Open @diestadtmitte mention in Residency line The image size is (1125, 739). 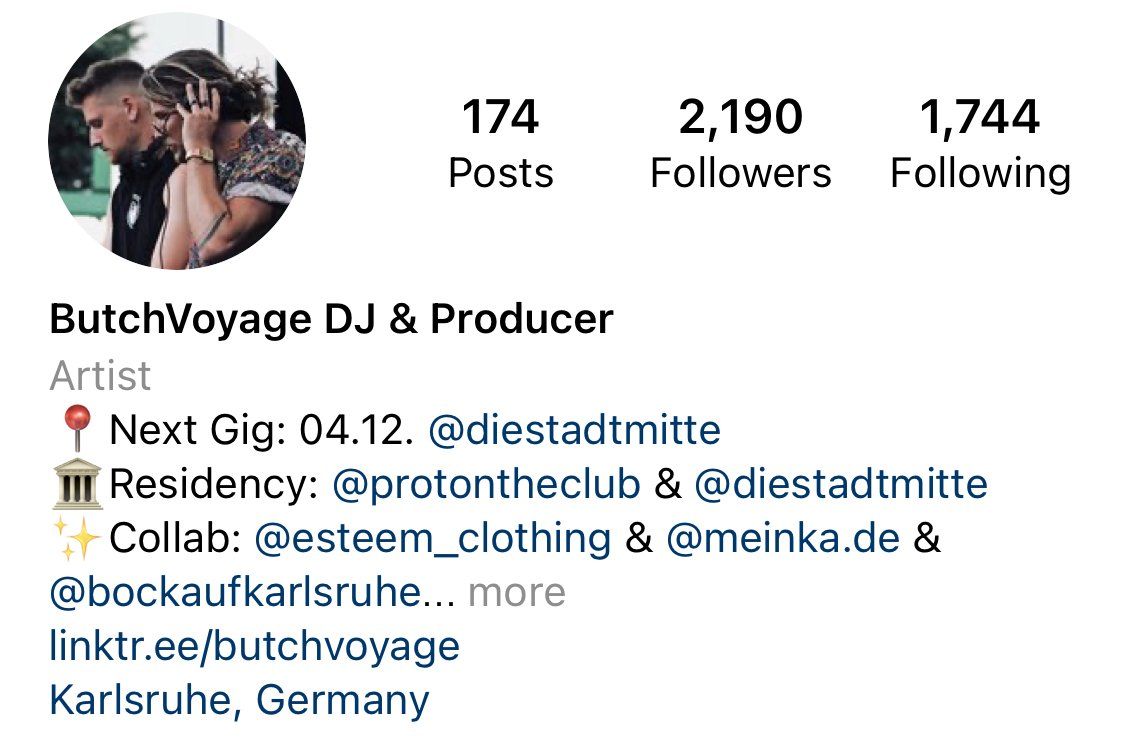pos(840,484)
